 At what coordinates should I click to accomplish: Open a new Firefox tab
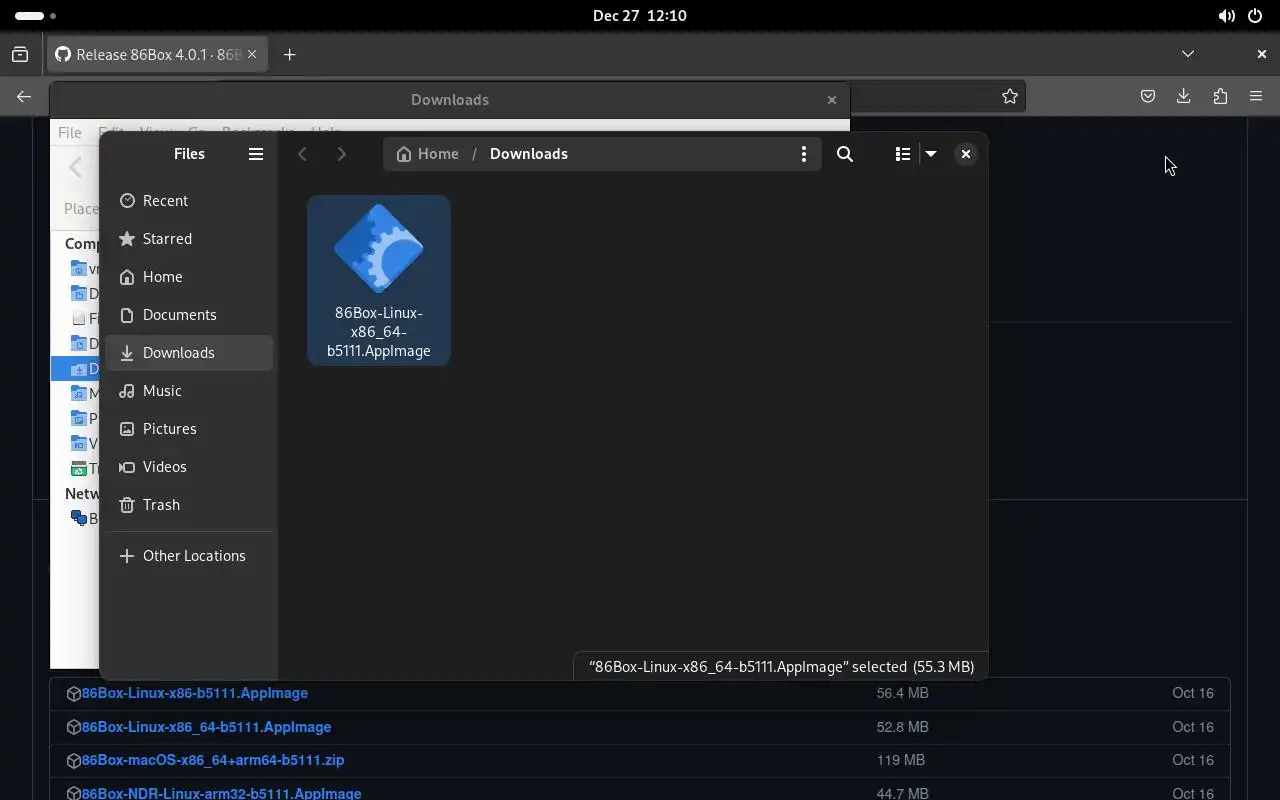point(290,55)
